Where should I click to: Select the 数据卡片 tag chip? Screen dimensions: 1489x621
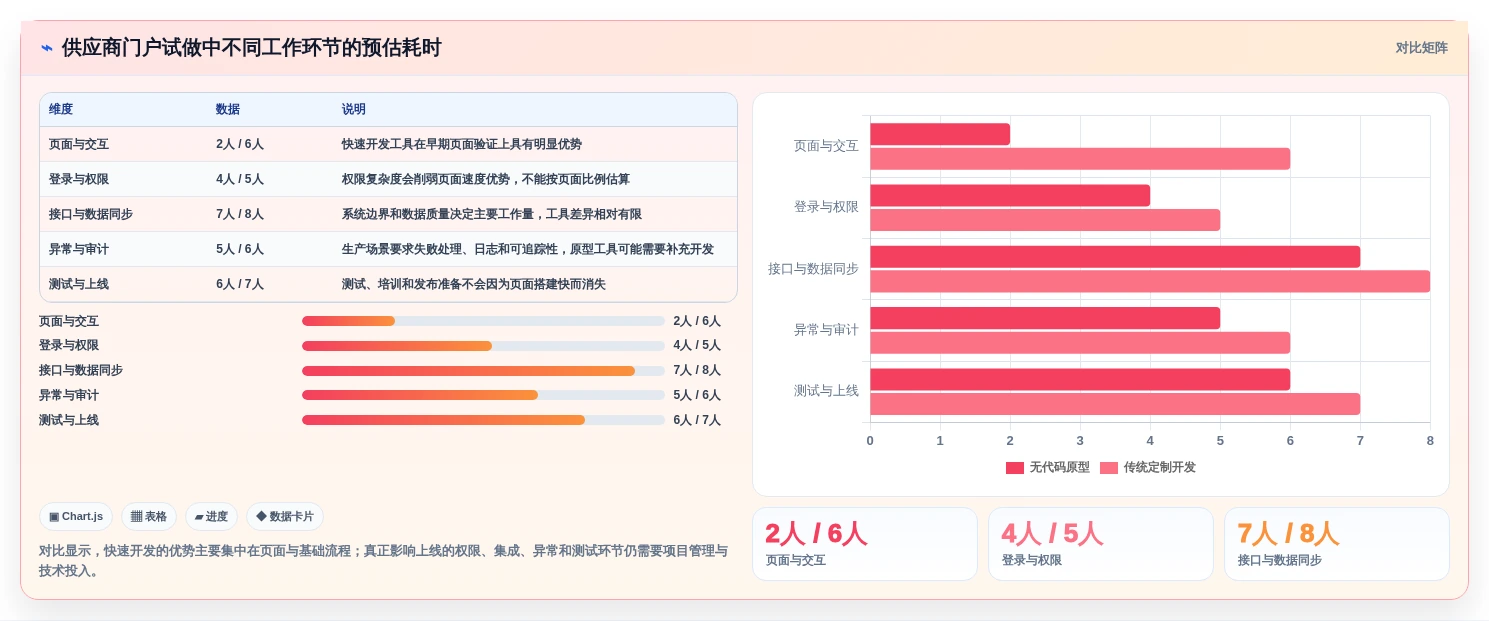pyautogui.click(x=285, y=517)
